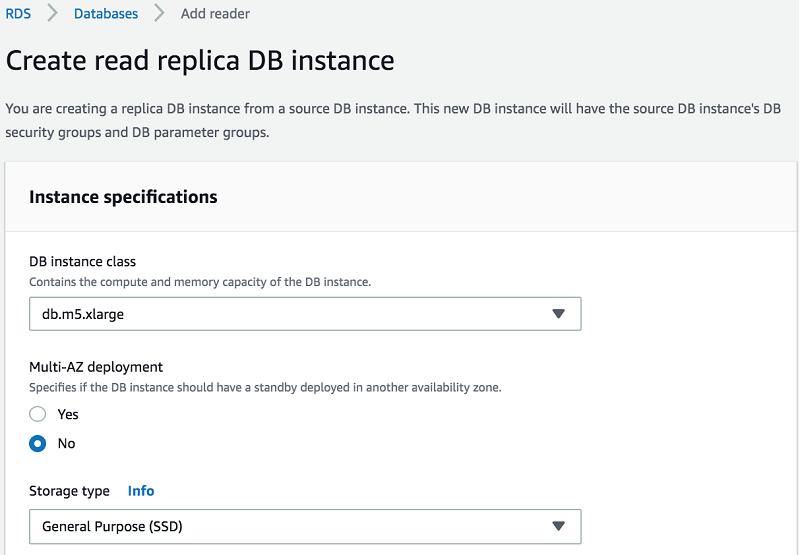Viewport: 800px width, 555px height.
Task: Click the chevron separator after Databases
Action: [159, 14]
